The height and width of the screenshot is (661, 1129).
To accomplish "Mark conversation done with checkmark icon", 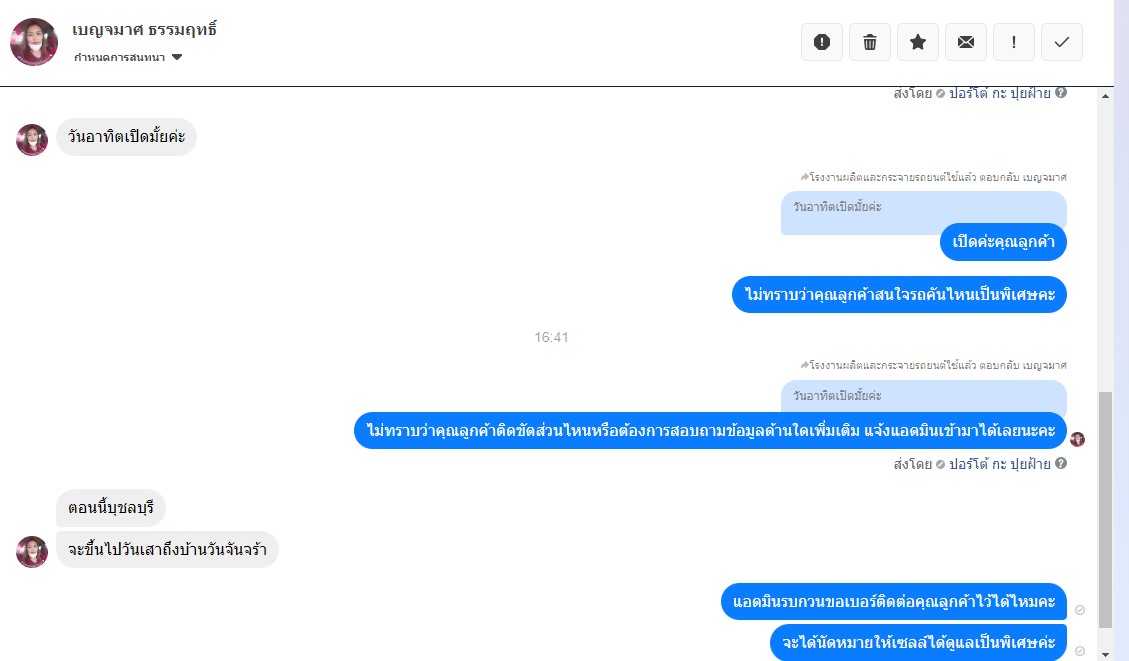I will click(x=1061, y=42).
